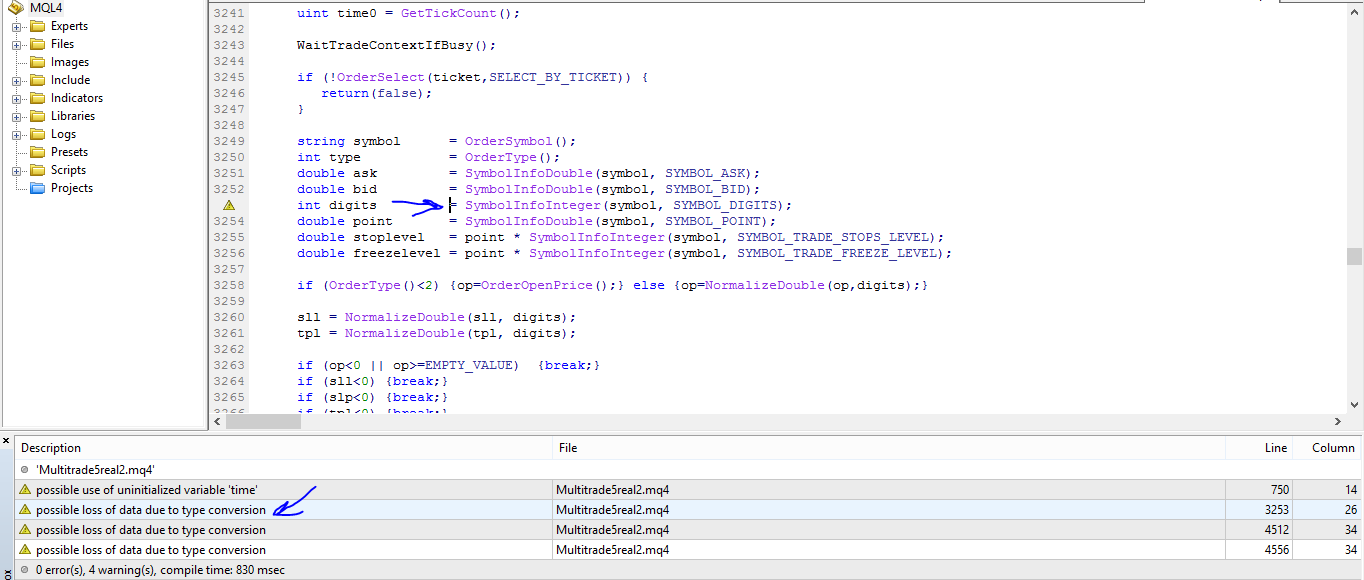
Task: Select the Images folder icon
Action: [38, 62]
